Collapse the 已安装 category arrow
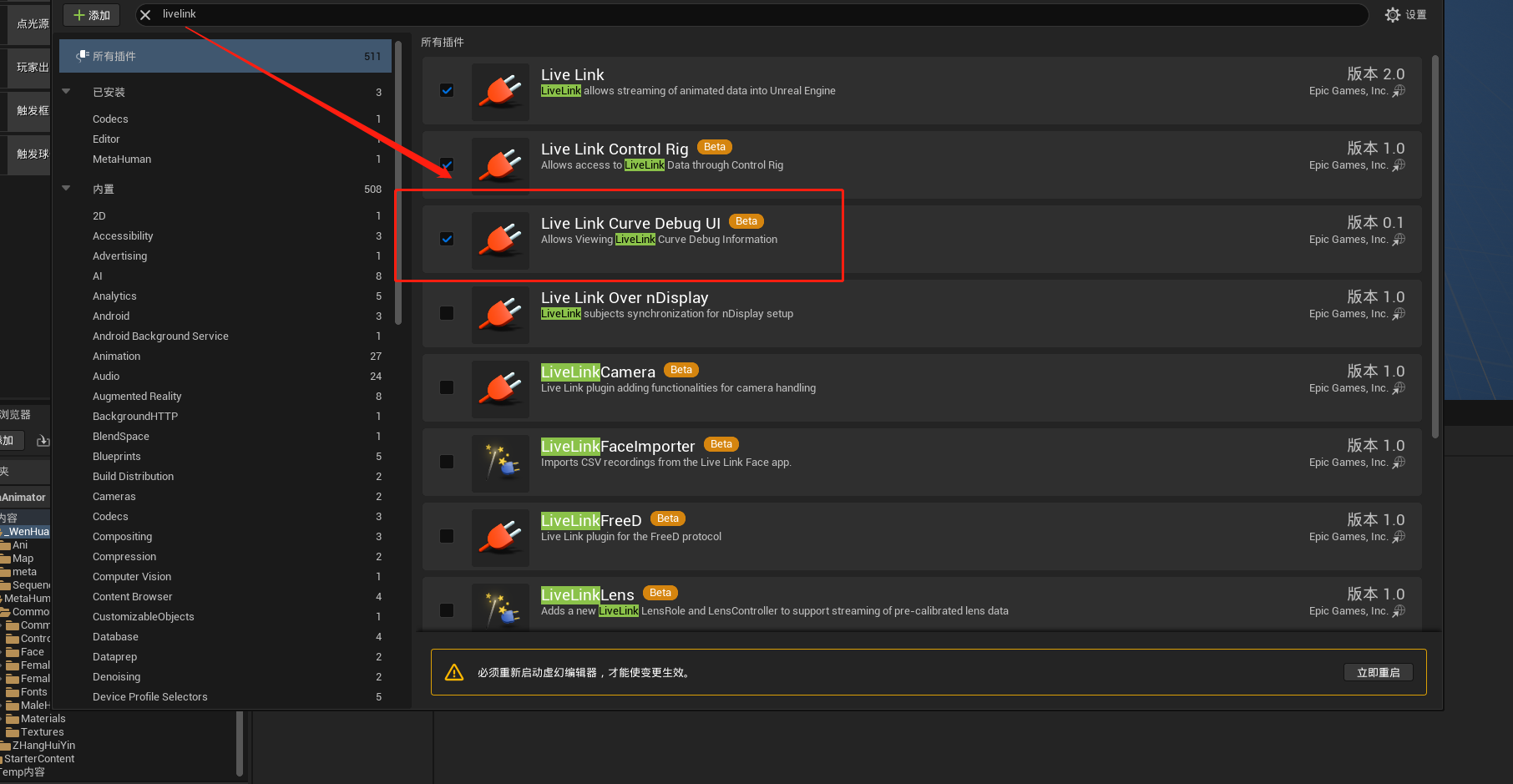Screen dimensions: 1513x784 (x=66, y=91)
